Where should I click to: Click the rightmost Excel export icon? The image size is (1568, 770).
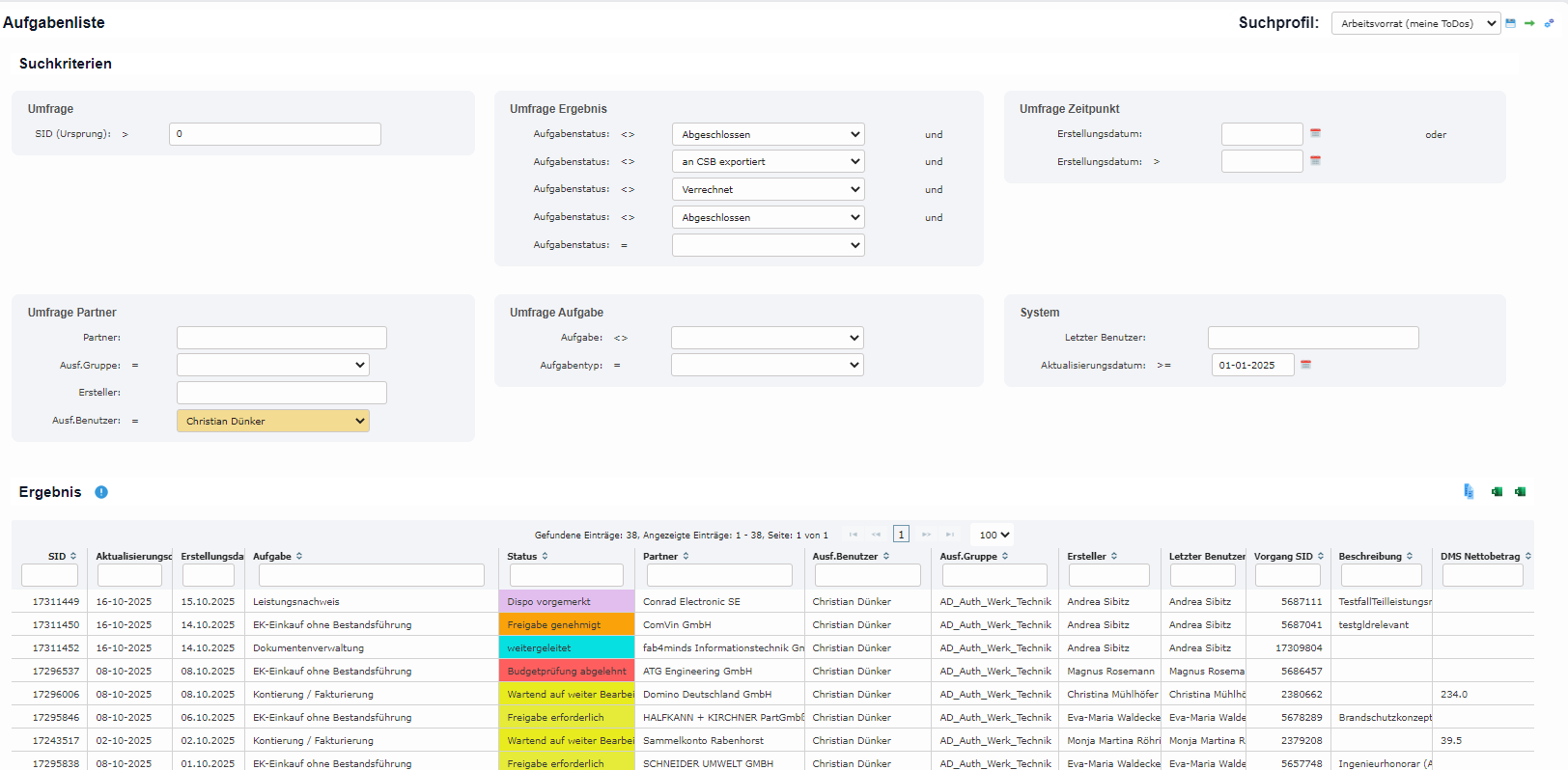click(1520, 492)
